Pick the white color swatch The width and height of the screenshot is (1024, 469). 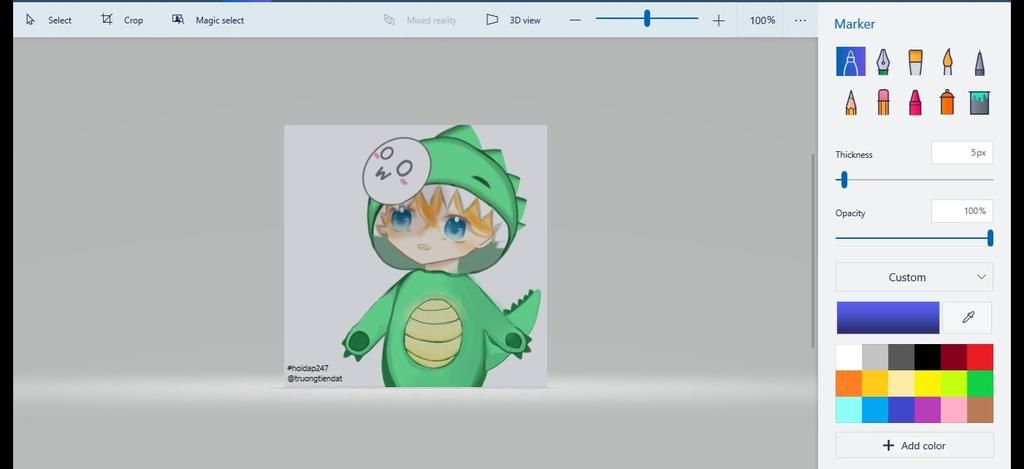(849, 357)
